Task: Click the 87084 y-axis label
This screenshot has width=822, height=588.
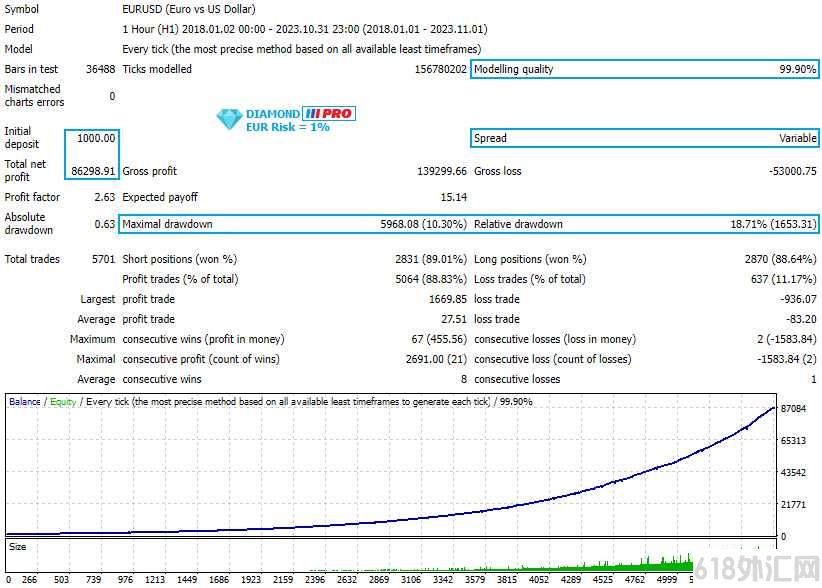Action: click(793, 408)
